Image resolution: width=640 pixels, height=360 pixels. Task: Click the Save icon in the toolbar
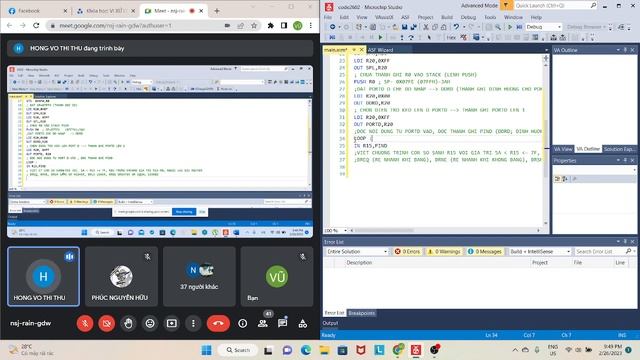pyautogui.click(x=404, y=27)
